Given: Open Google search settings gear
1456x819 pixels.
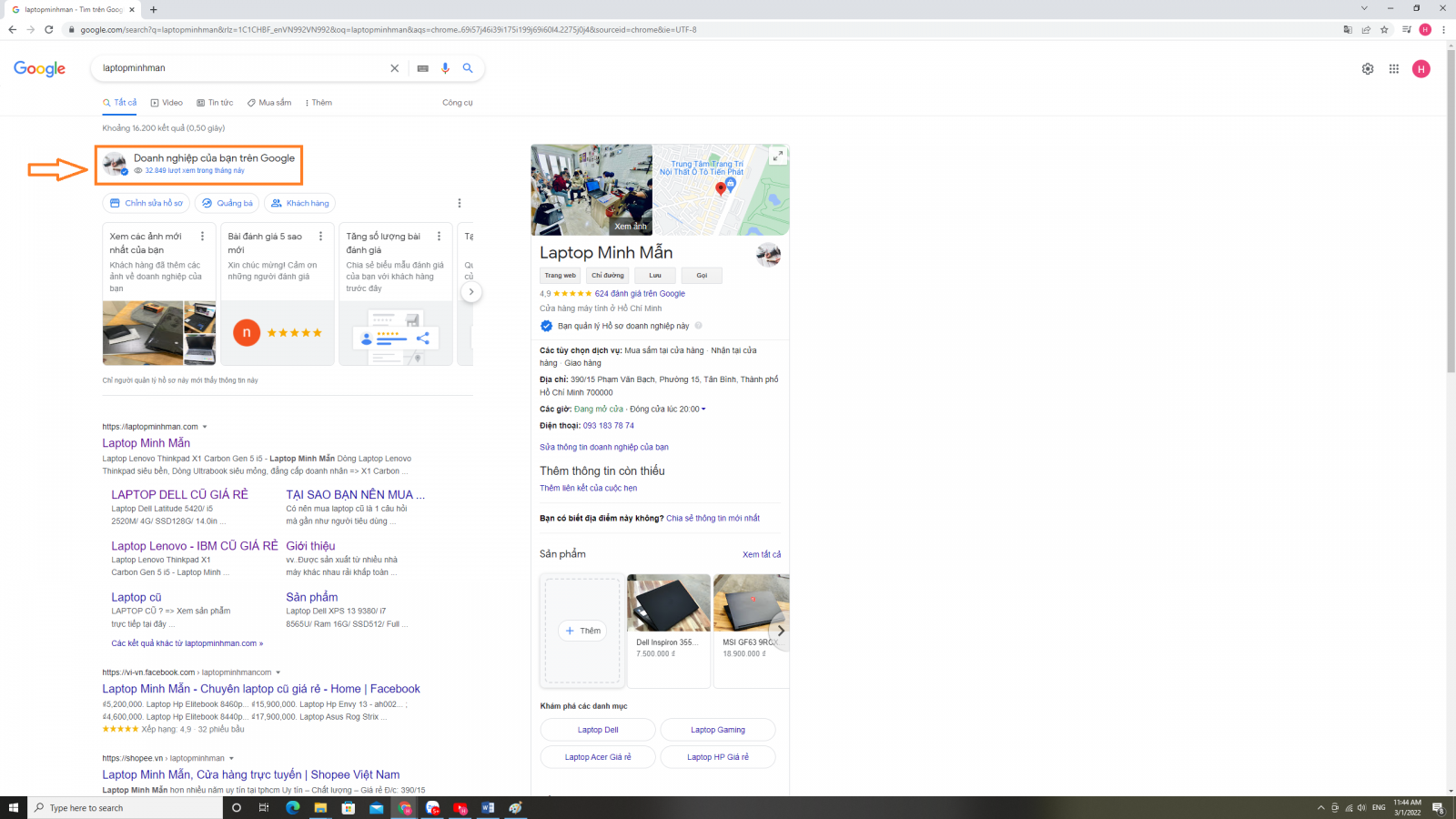Looking at the screenshot, I should pyautogui.click(x=1368, y=69).
